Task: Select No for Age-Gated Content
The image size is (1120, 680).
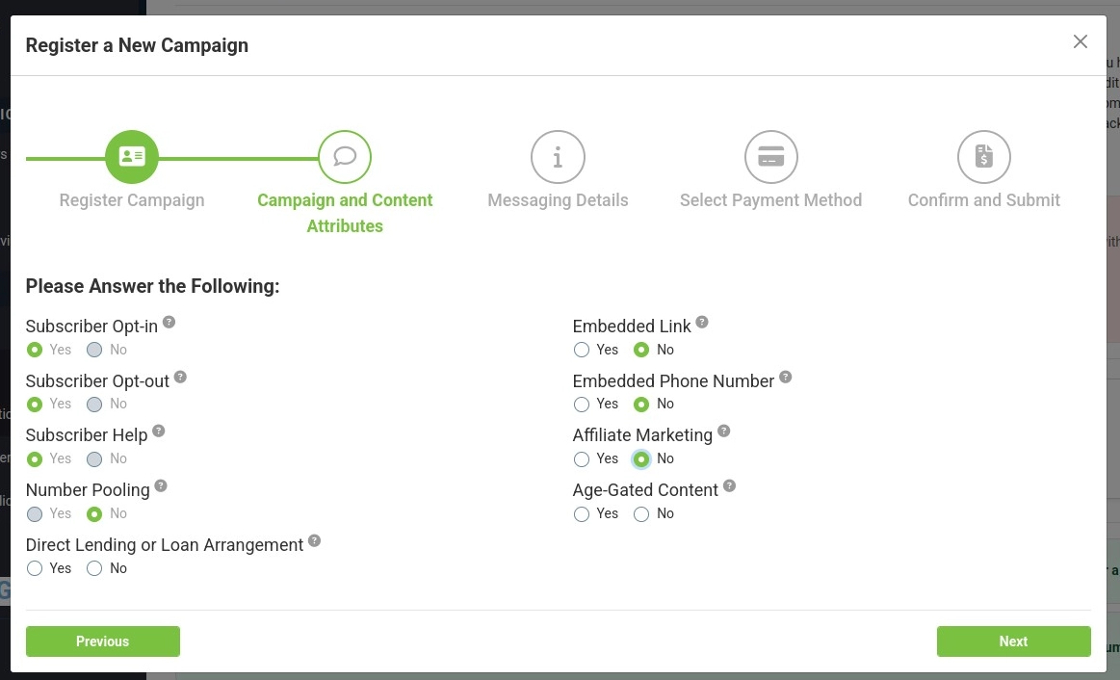Action: tap(641, 514)
